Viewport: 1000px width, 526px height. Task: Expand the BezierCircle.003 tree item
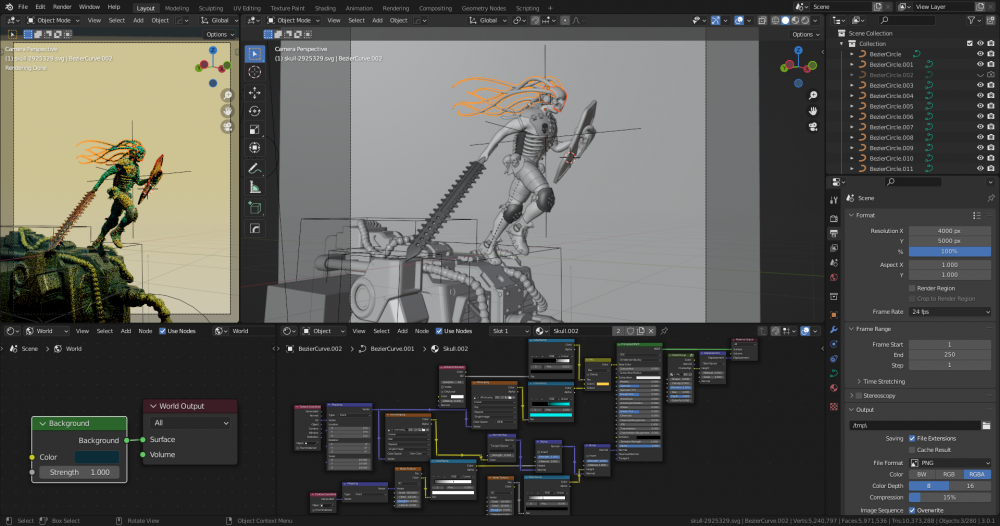[x=852, y=85]
